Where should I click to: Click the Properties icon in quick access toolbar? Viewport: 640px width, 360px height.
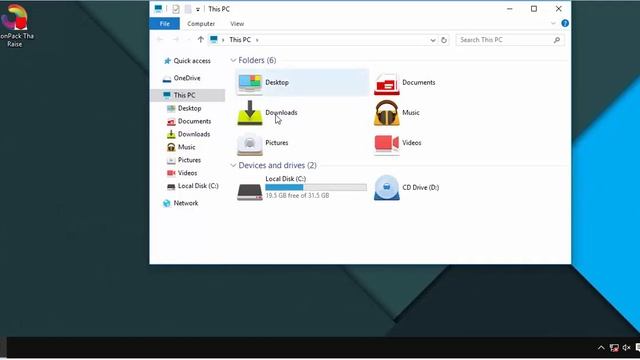[x=176, y=9]
